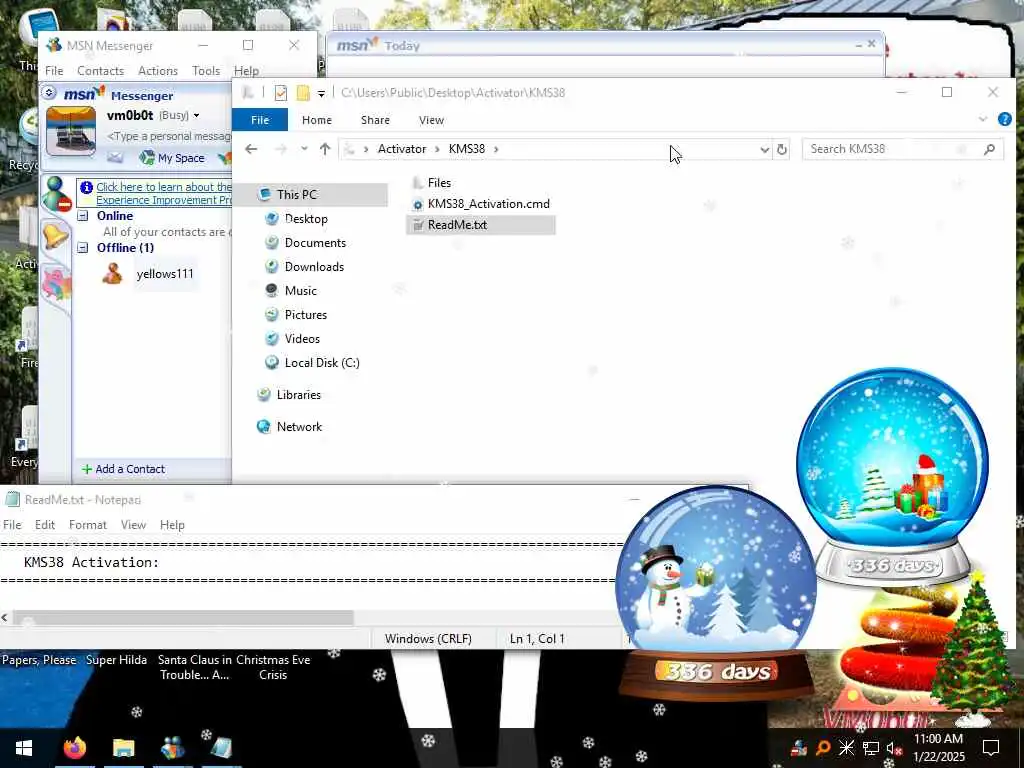
Task: Open the butterfly tab in Messenger sidebar
Action: (56, 285)
